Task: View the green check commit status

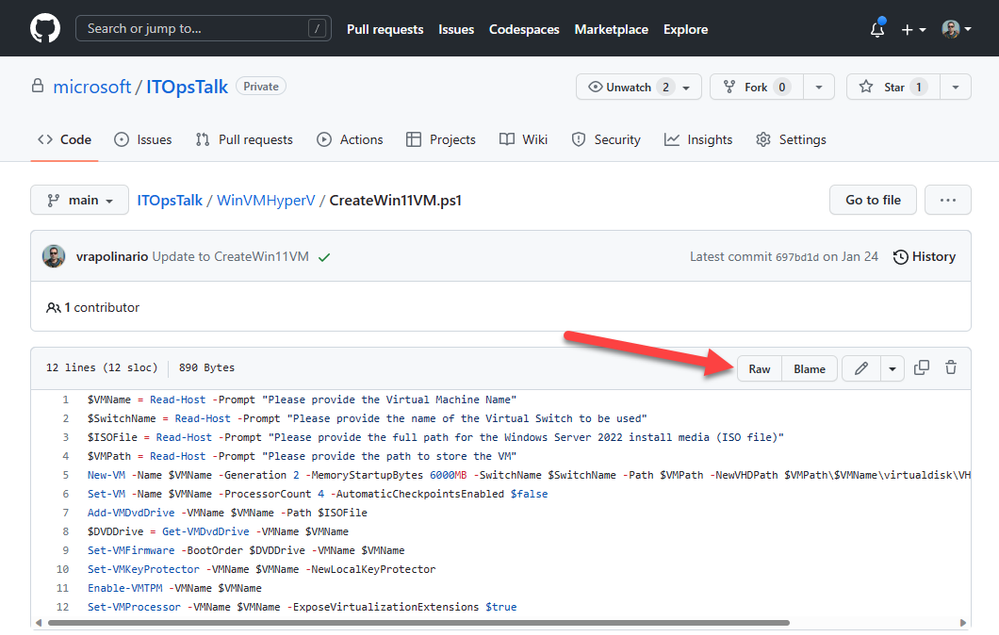Action: pos(324,257)
